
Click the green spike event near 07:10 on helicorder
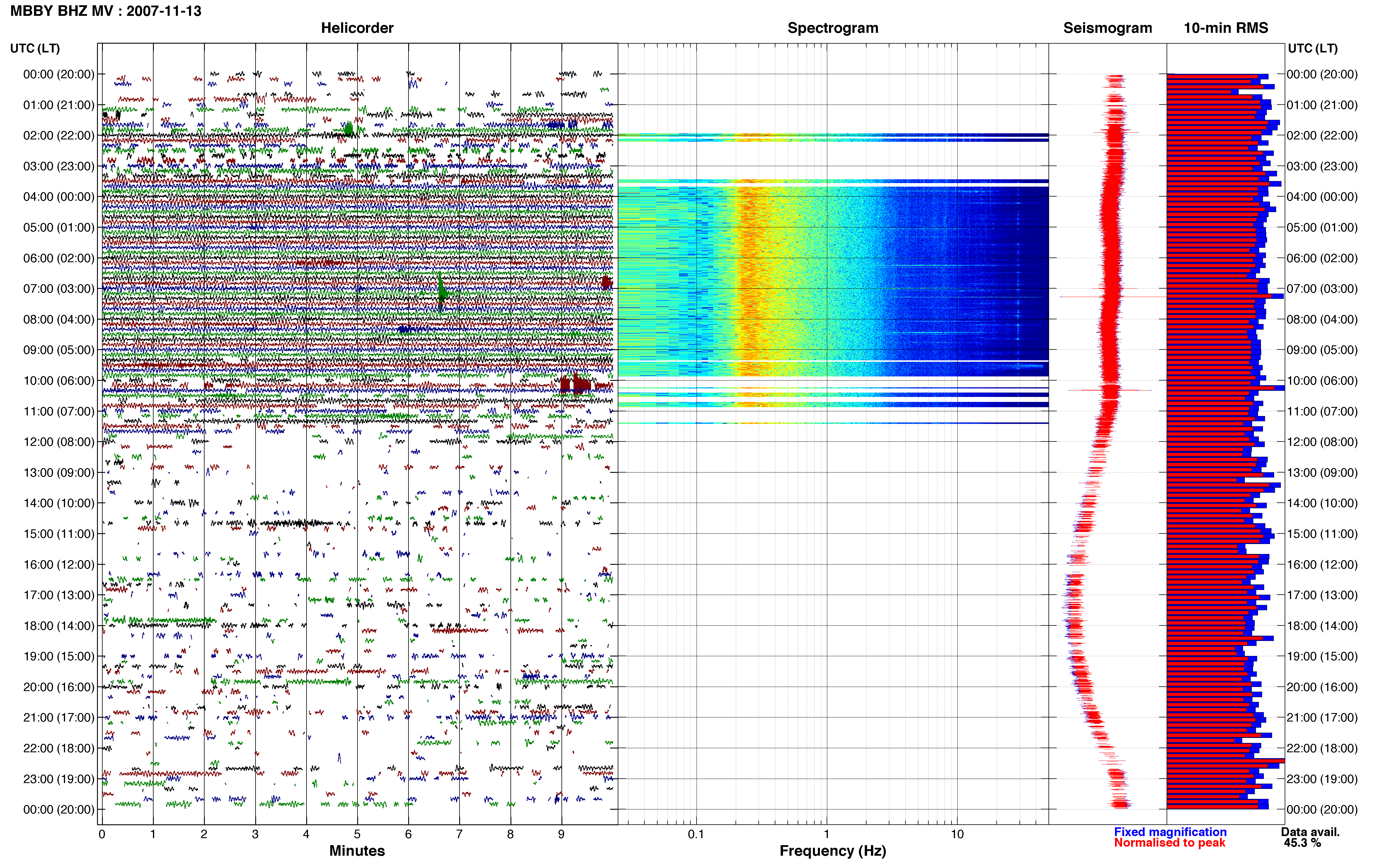(441, 293)
